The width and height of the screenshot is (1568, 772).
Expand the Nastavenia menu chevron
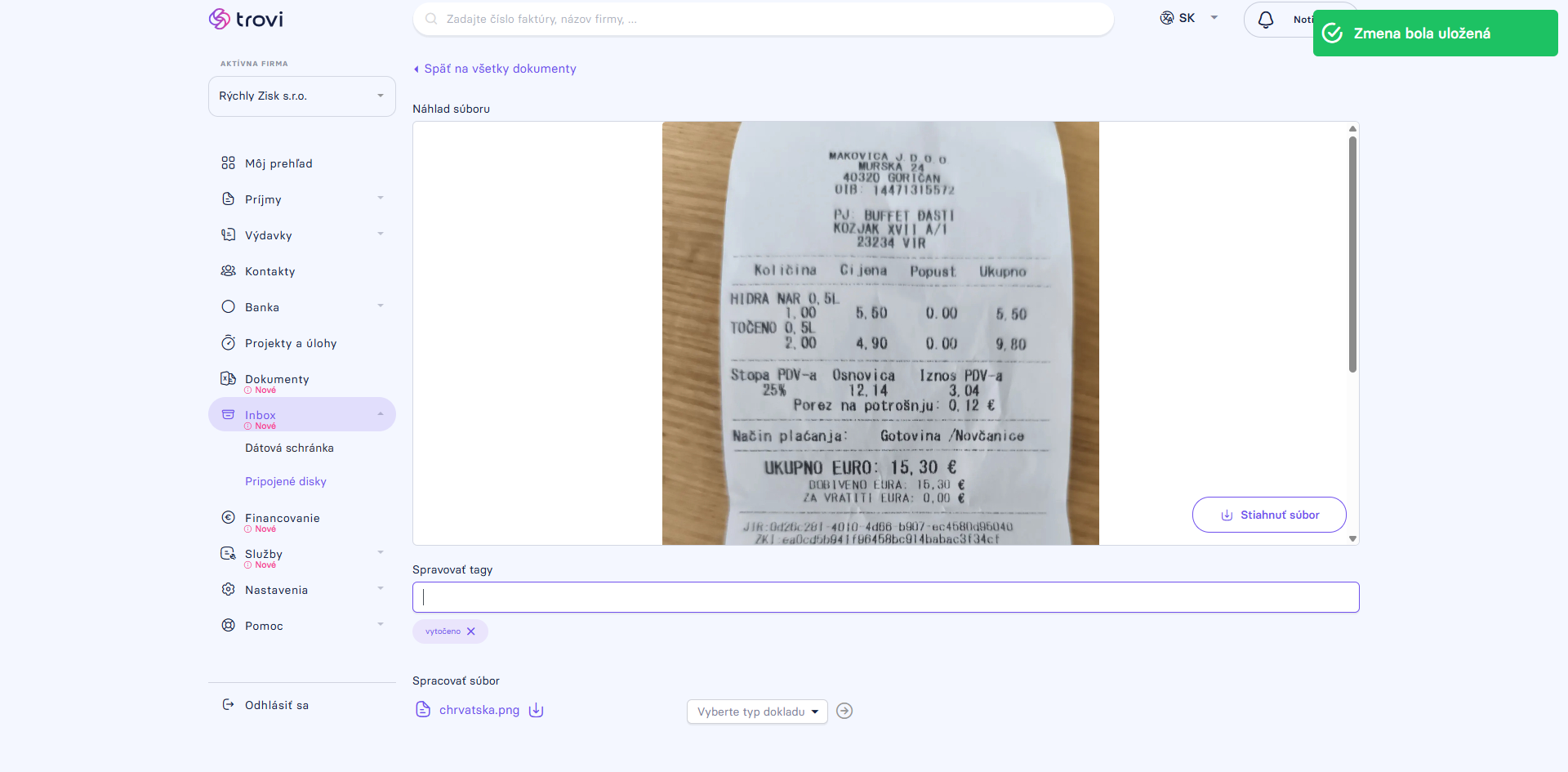(380, 589)
